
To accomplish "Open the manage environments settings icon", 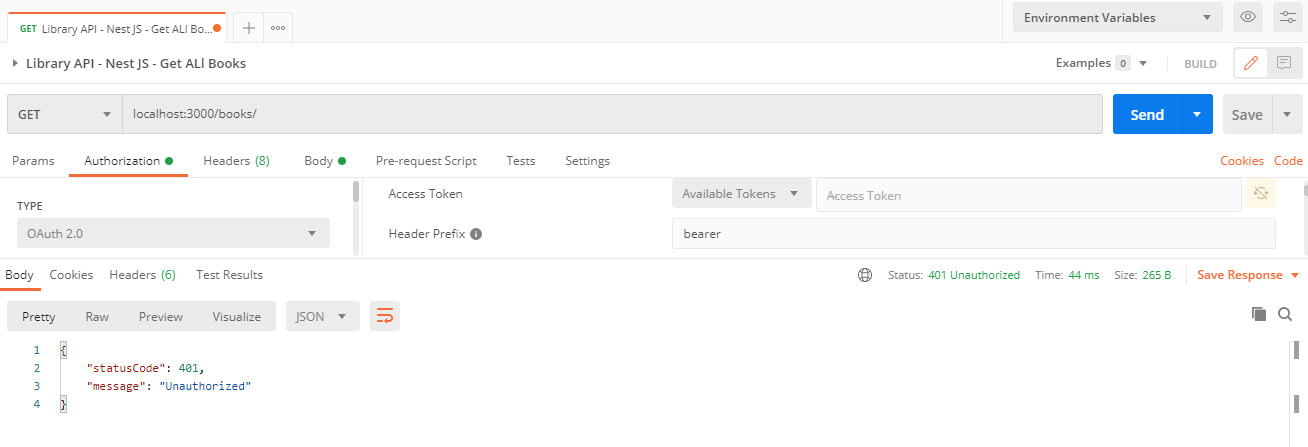I will click(x=1287, y=17).
